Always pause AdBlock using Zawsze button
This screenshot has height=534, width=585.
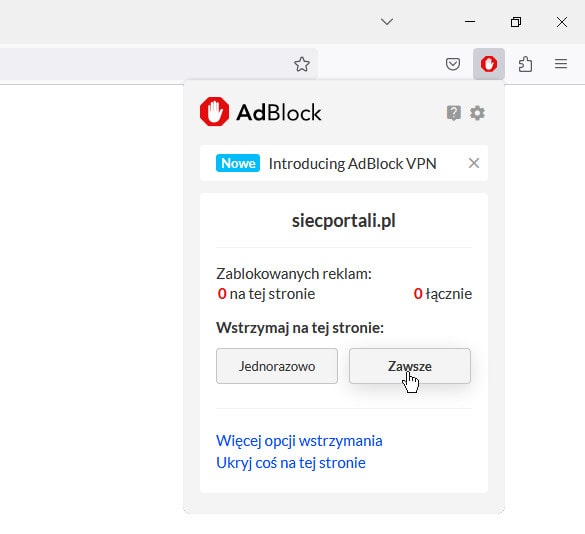tap(410, 366)
